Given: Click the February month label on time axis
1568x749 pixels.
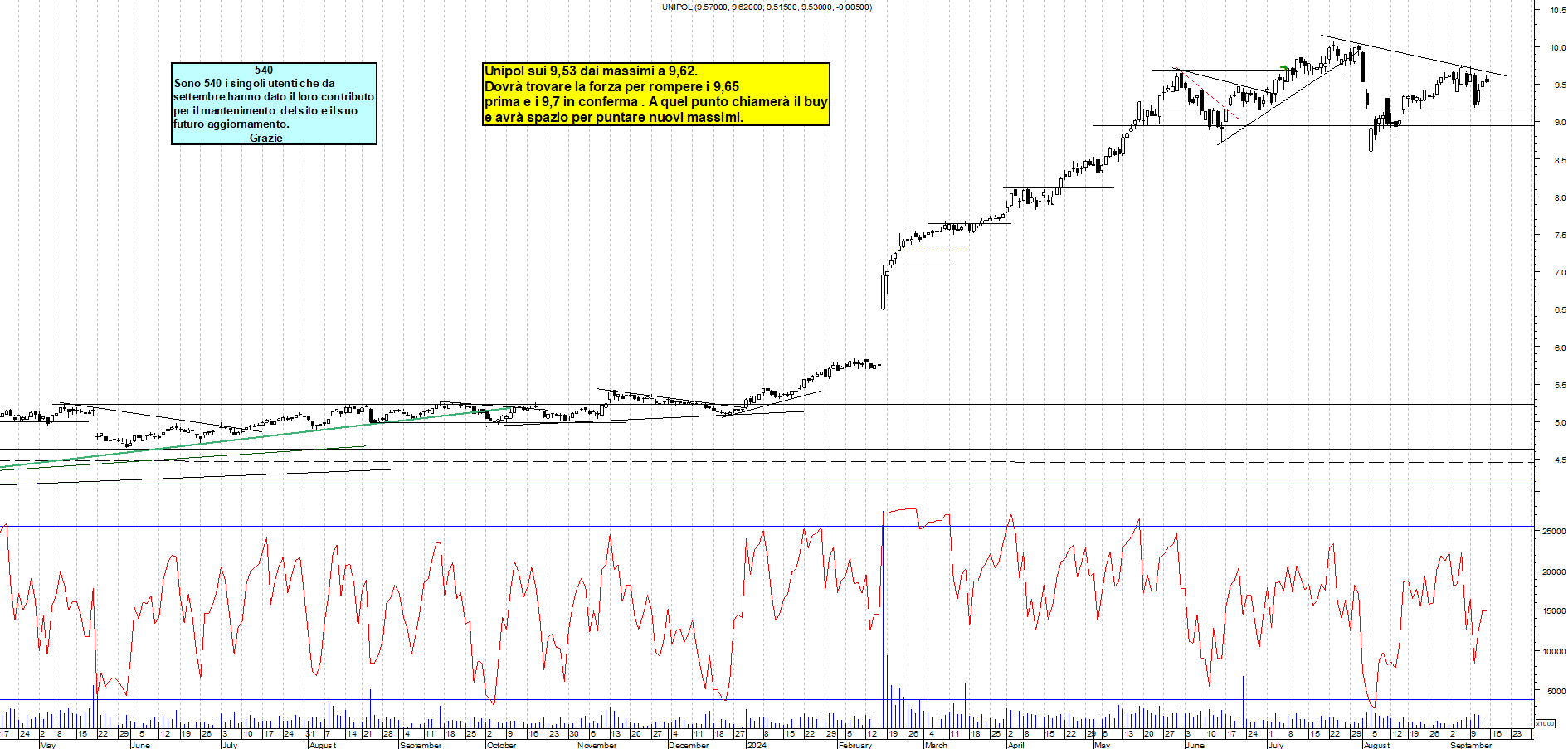Looking at the screenshot, I should click(x=855, y=745).
